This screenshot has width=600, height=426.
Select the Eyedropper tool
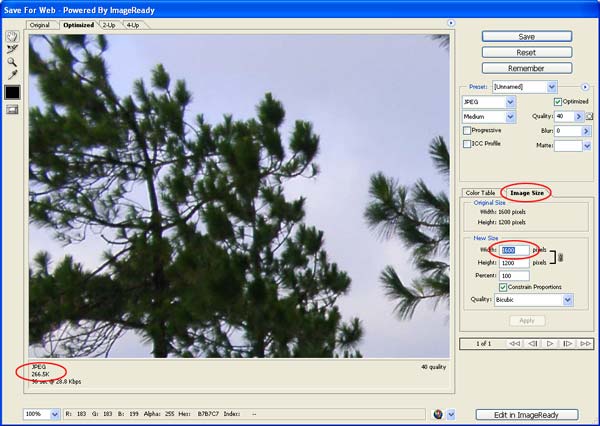pos(12,74)
